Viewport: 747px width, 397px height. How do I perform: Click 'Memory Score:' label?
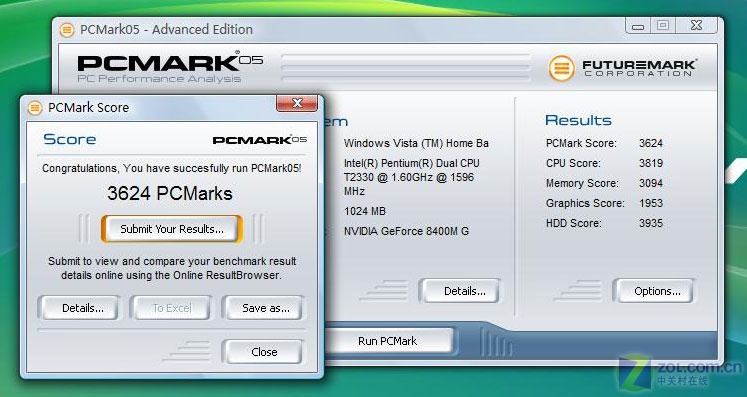582,183
